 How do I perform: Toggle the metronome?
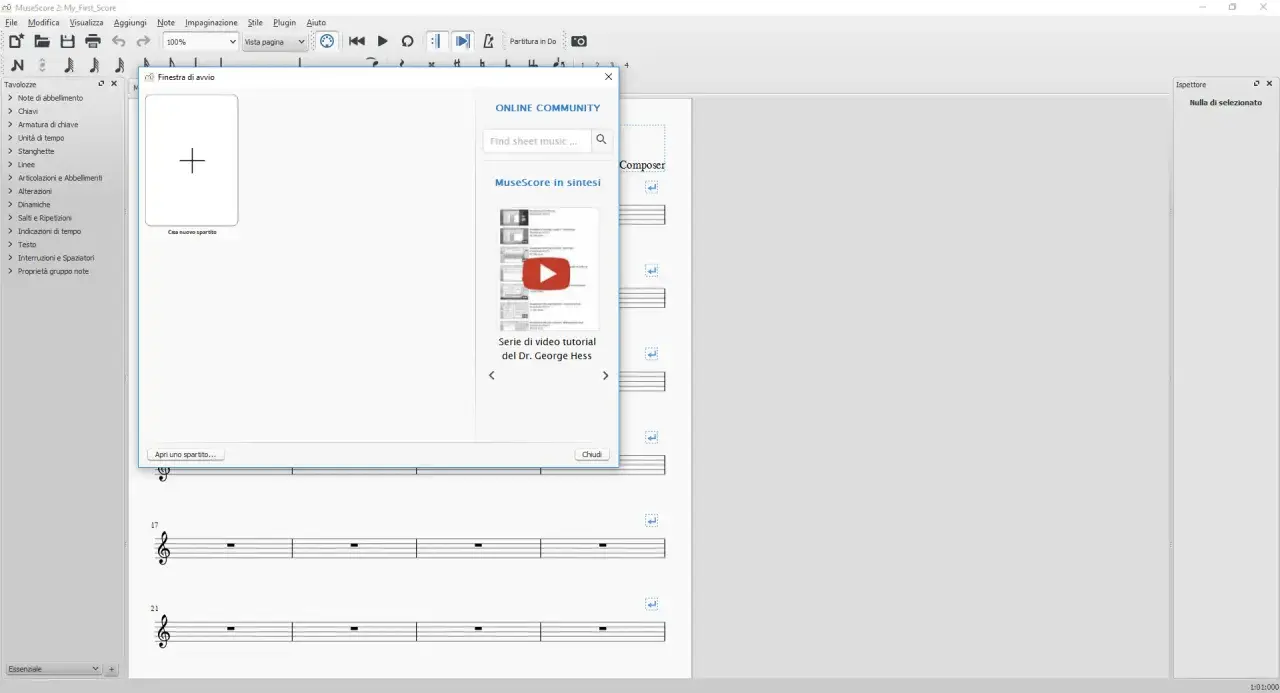[488, 41]
